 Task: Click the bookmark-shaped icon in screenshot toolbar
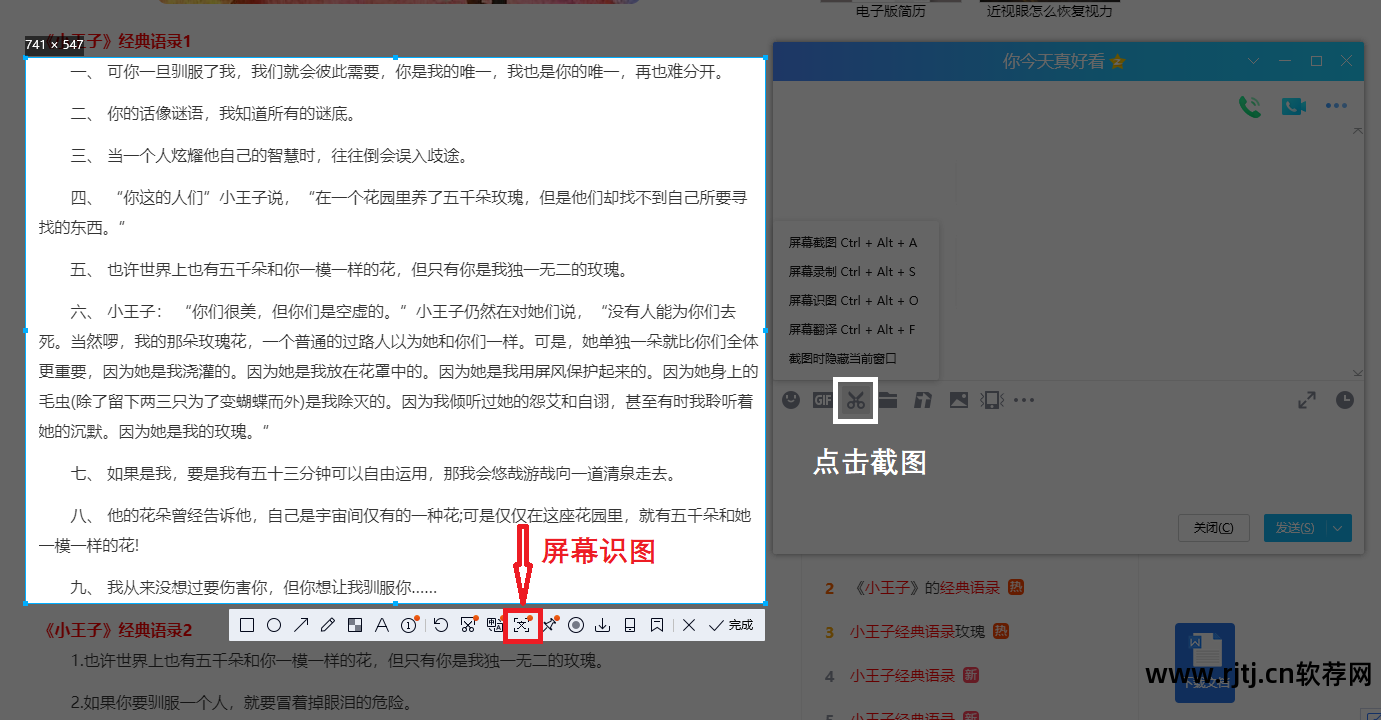point(657,626)
